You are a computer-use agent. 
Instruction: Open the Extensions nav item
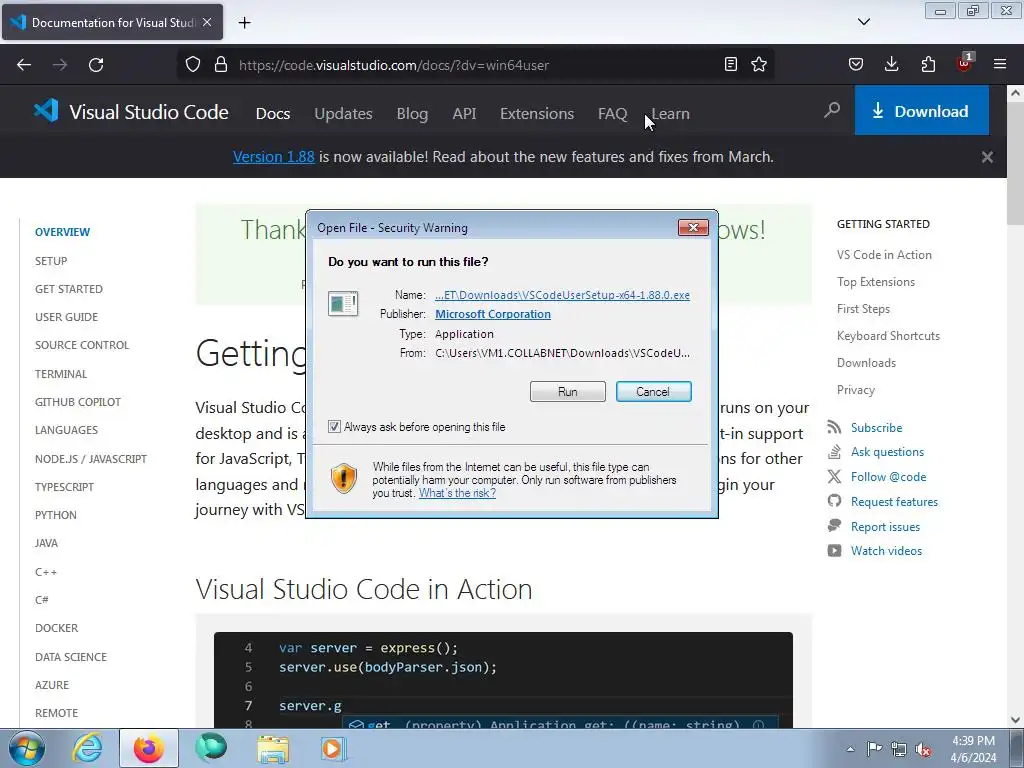point(537,114)
